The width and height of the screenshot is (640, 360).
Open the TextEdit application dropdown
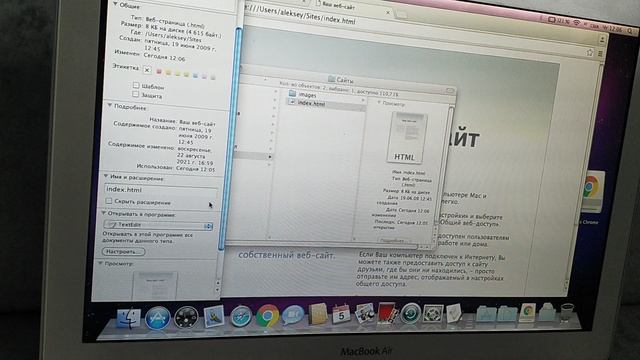[158, 225]
